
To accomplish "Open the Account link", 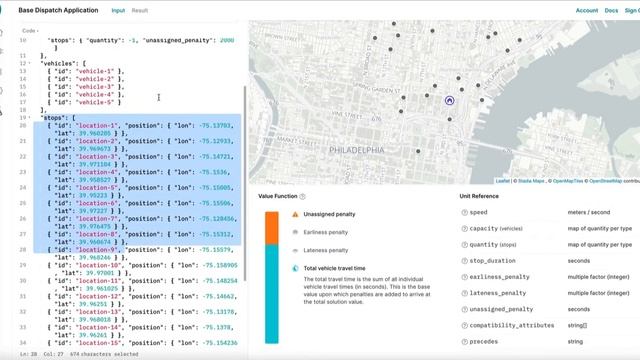I will coord(587,11).
